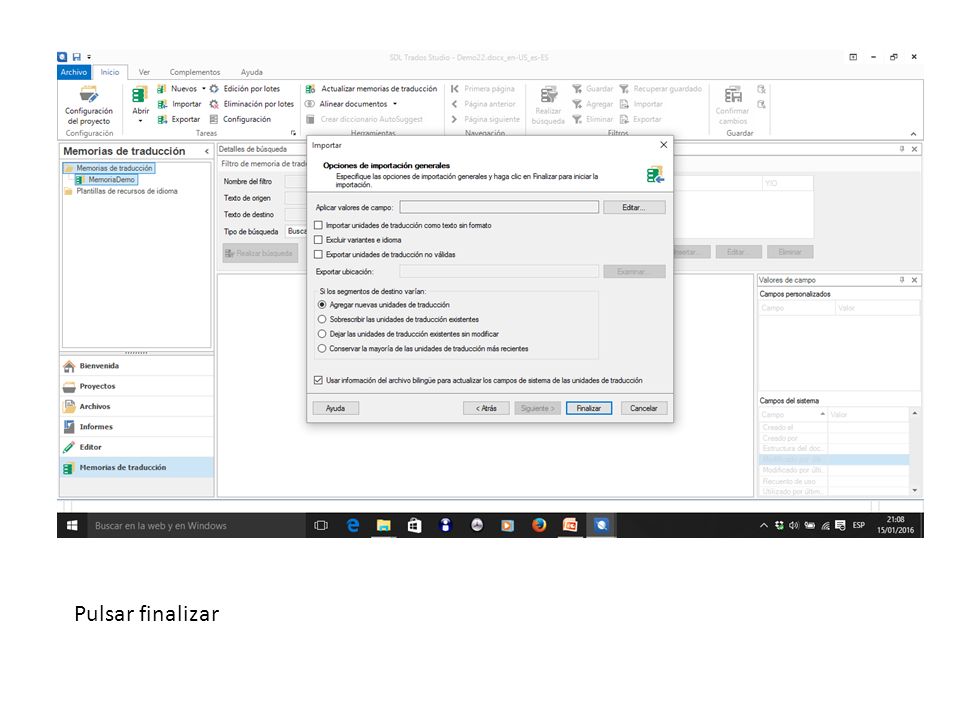Click the Editar button beside field values
The height and width of the screenshot is (720, 960).
(x=634, y=208)
